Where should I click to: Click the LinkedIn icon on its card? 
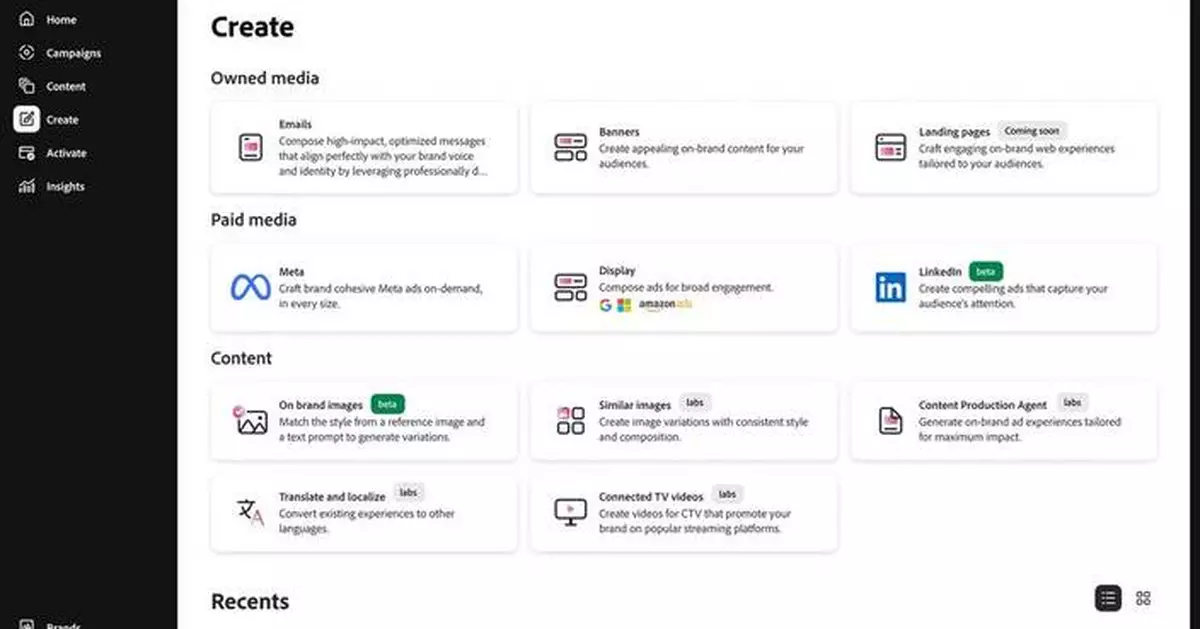pos(888,287)
